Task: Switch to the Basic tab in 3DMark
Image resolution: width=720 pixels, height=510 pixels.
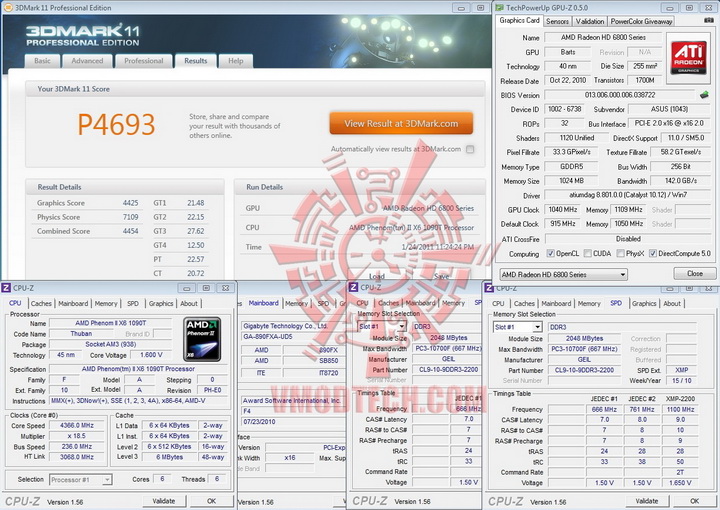Action: tap(42, 61)
